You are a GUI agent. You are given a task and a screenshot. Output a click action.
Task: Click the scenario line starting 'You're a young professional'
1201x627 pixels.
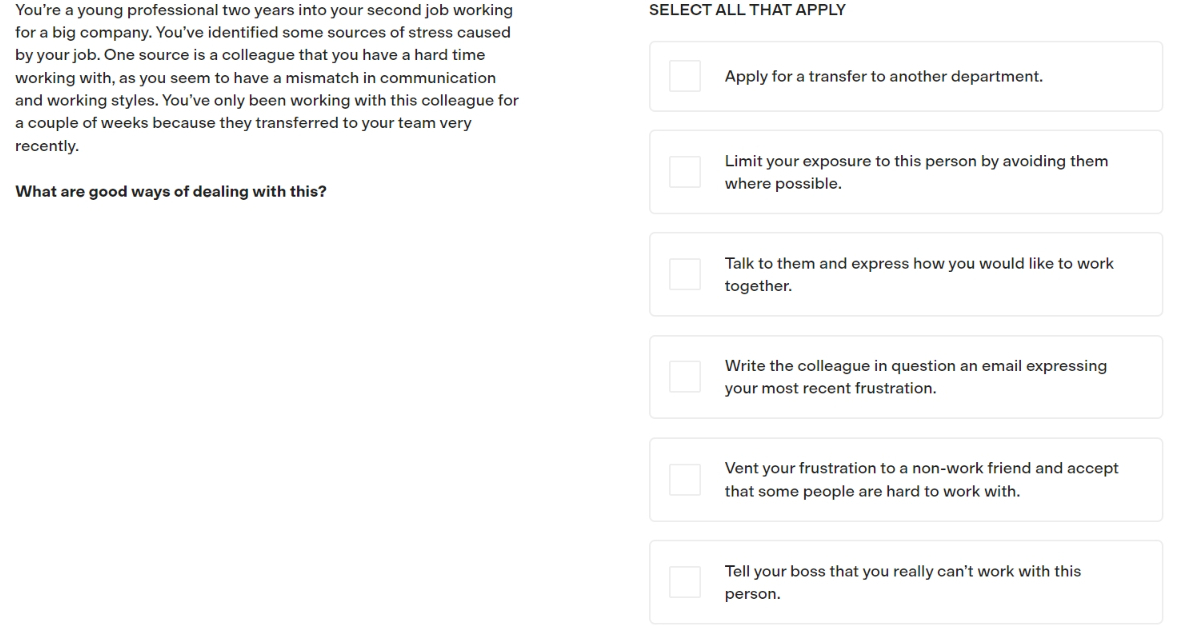264,10
